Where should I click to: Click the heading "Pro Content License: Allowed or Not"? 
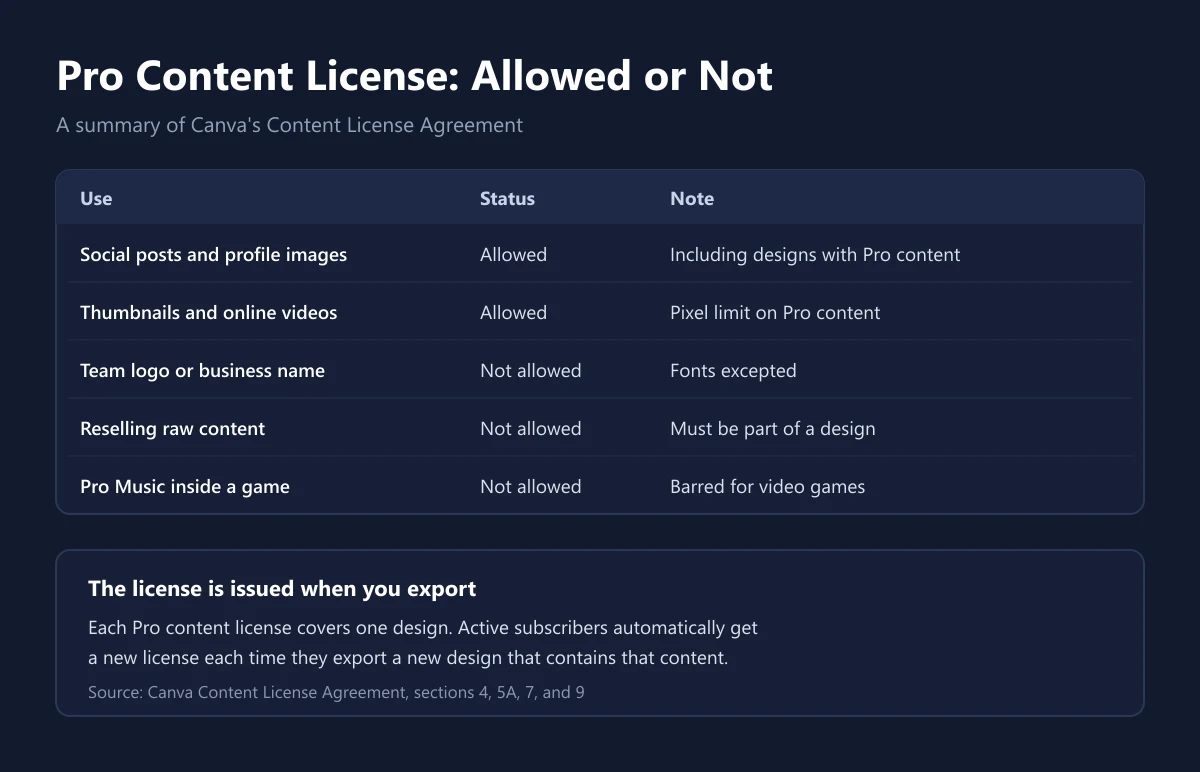[x=415, y=76]
